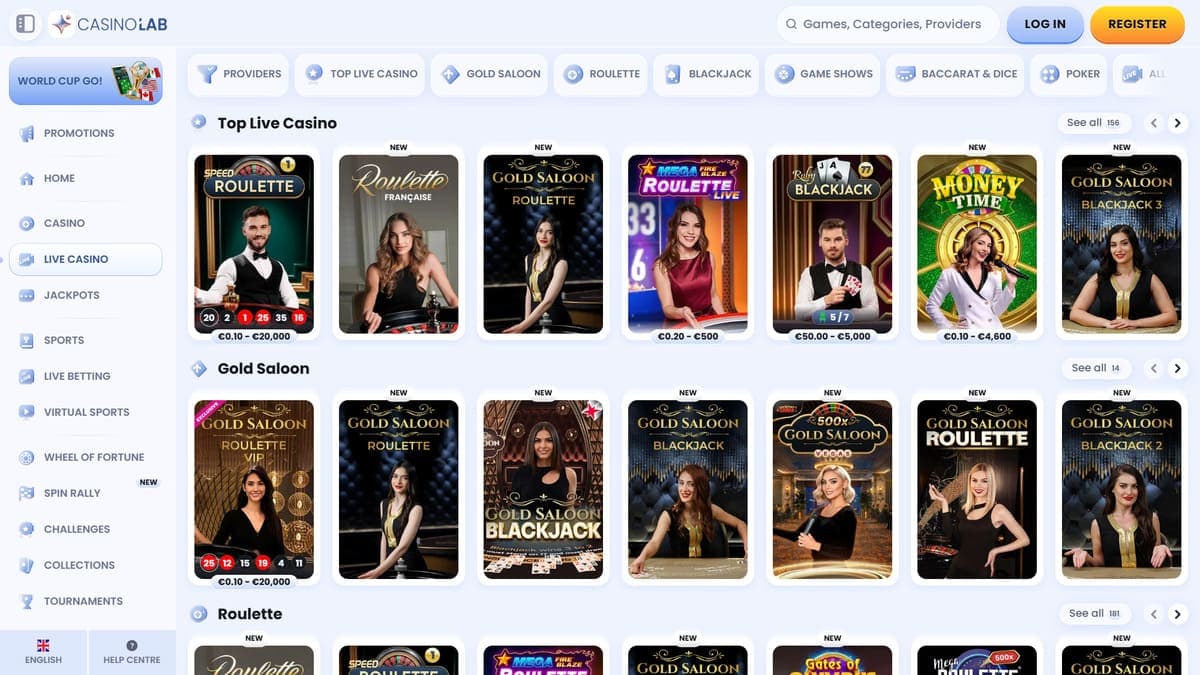This screenshot has height=675, width=1200.
Task: Click the Home house icon
Action: [x=27, y=178]
